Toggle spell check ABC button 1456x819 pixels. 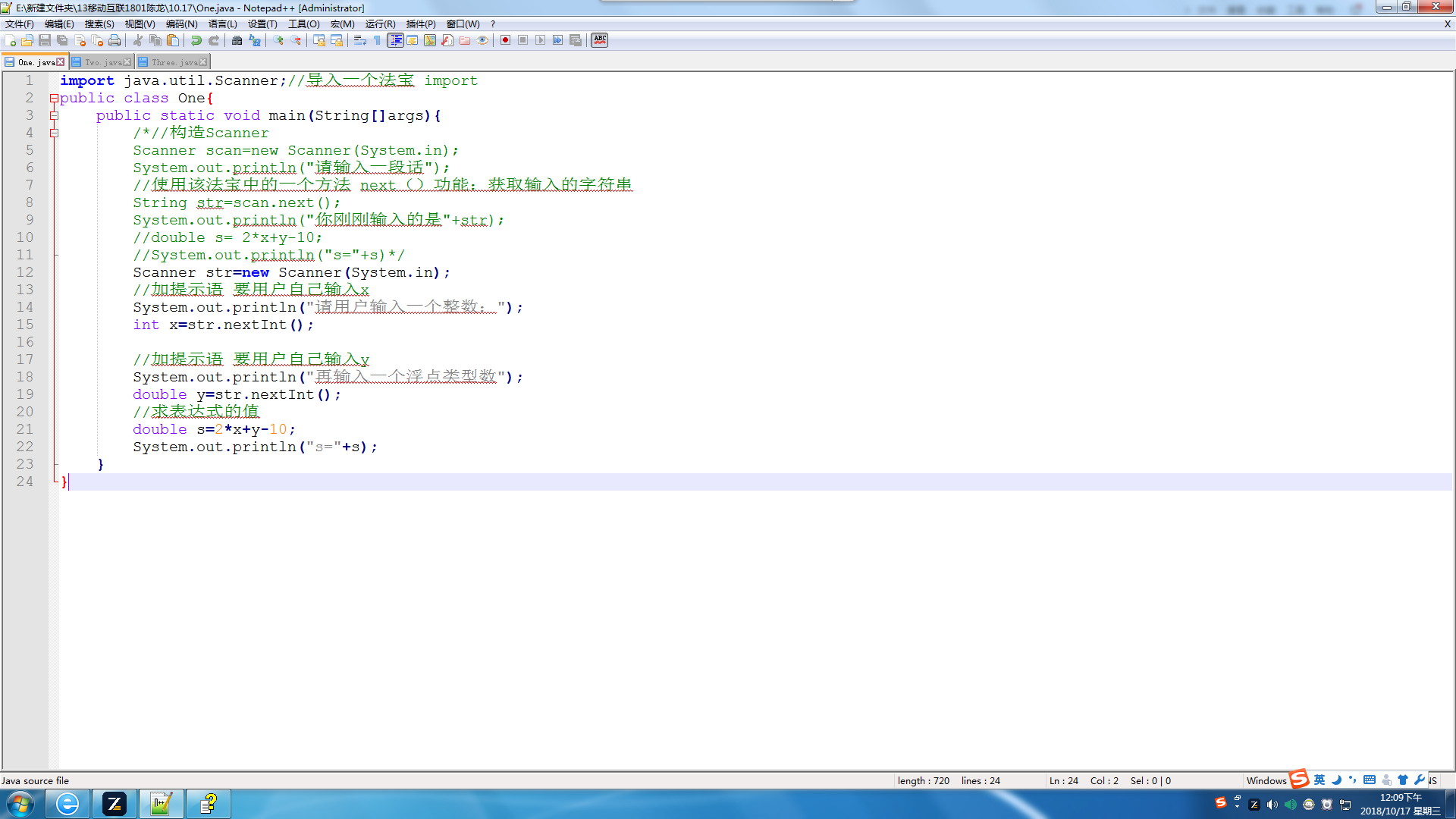[600, 40]
